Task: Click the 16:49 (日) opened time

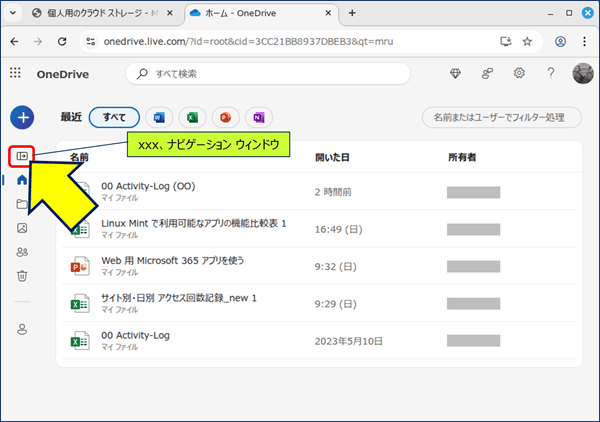Action: tap(338, 229)
